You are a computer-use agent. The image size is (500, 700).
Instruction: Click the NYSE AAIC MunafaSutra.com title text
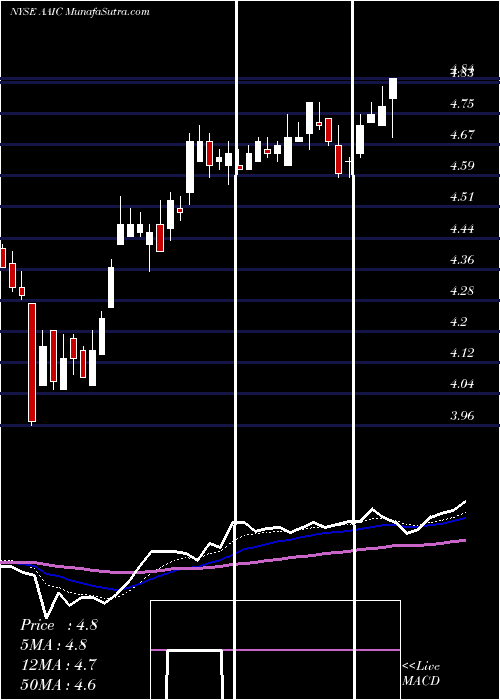click(80, 12)
